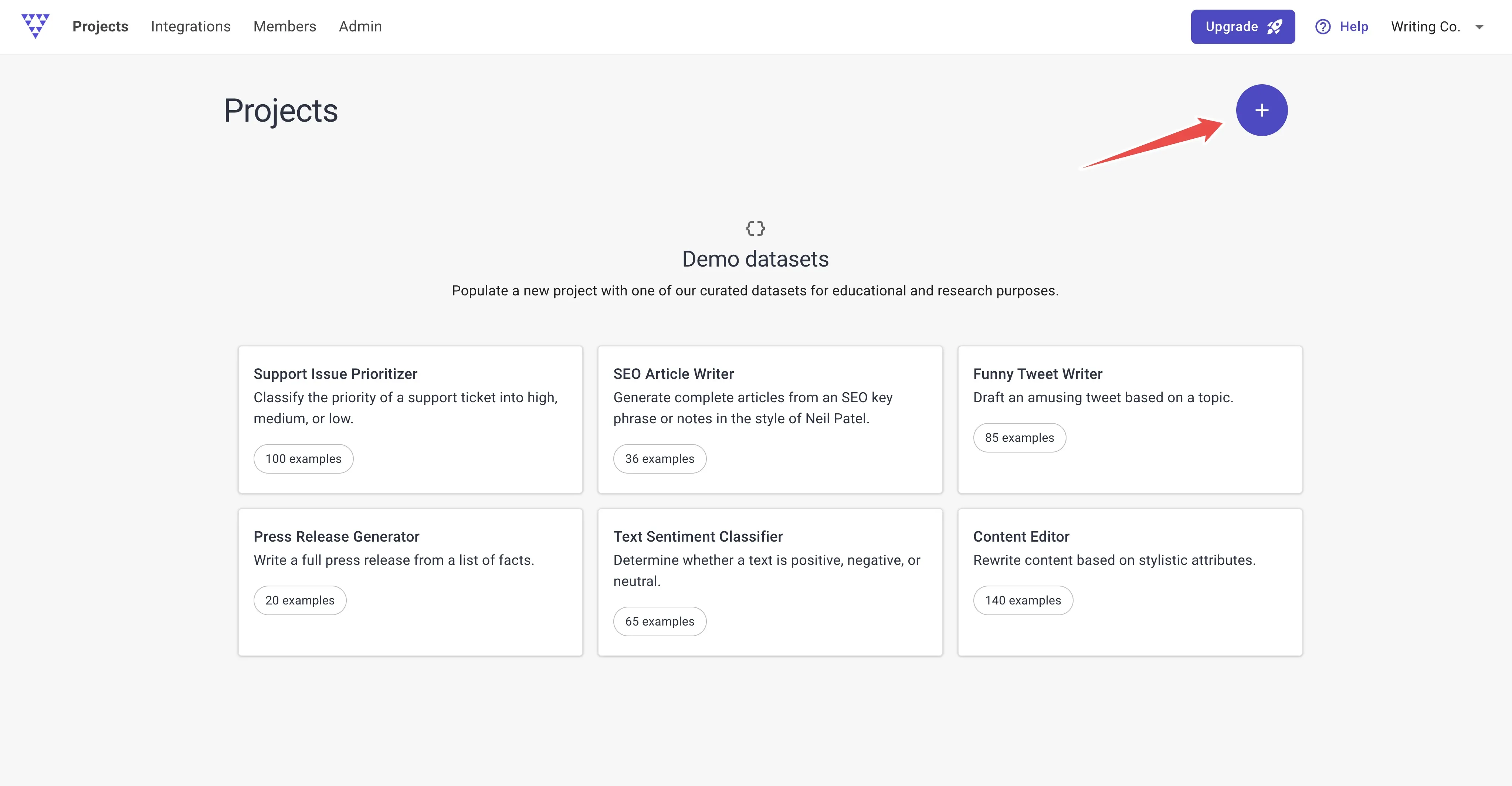Pick the Press Release Generator dataset
The height and width of the screenshot is (786, 1512).
point(410,582)
